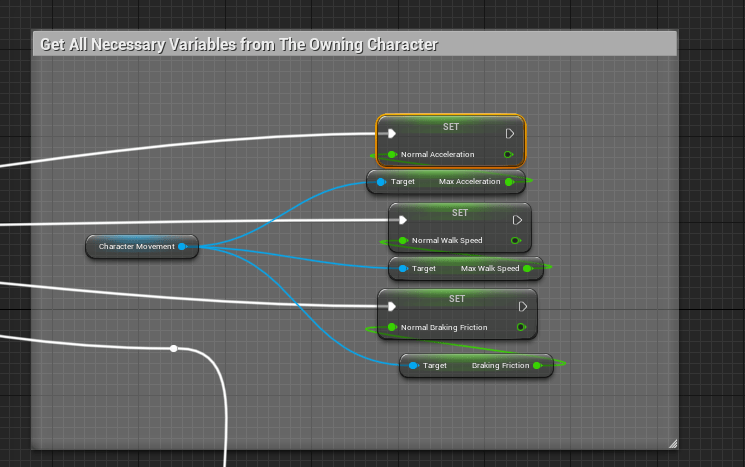
Task: Click the green Max Acceleration output pin
Action: pos(510,182)
